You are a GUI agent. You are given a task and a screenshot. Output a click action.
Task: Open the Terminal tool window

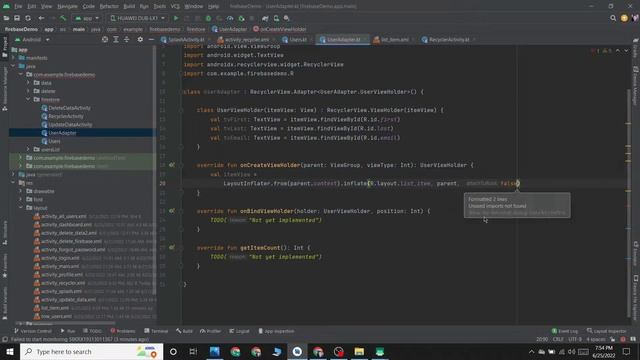coord(156,331)
